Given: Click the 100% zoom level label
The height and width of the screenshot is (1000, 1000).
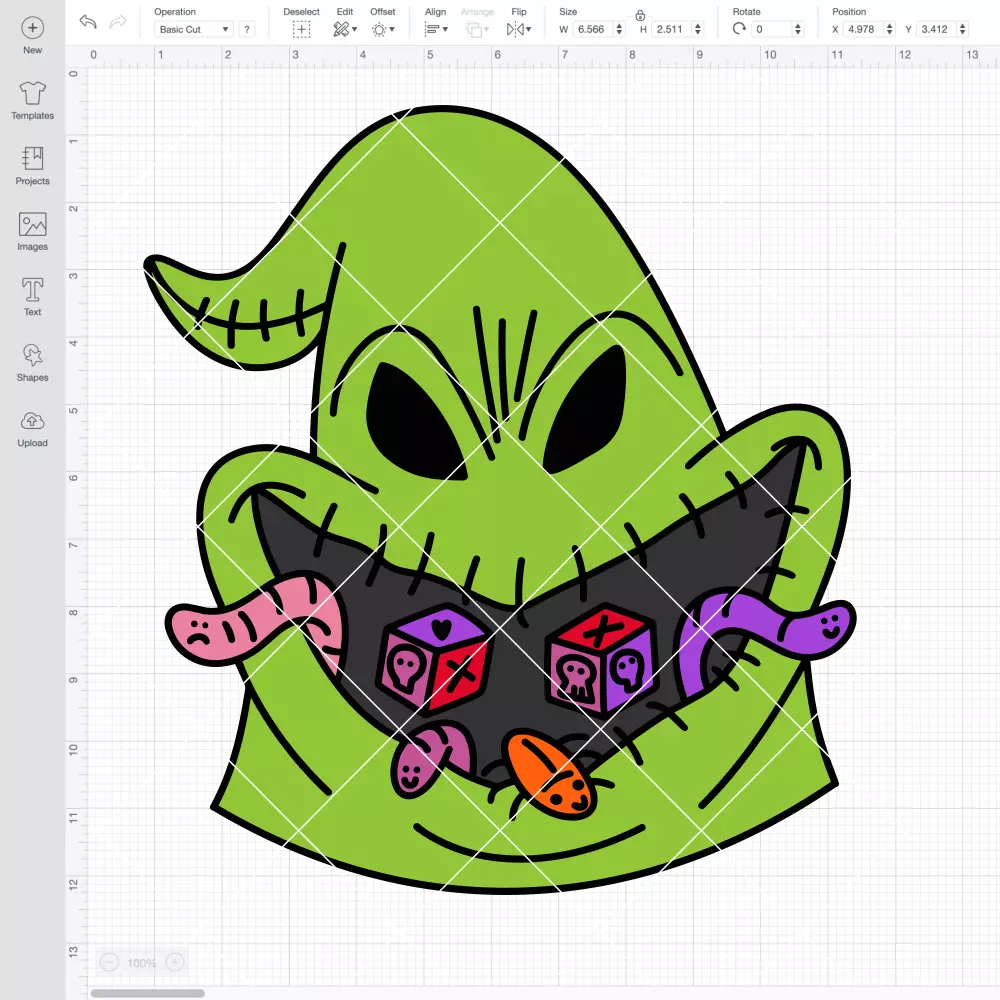Looking at the screenshot, I should point(142,963).
